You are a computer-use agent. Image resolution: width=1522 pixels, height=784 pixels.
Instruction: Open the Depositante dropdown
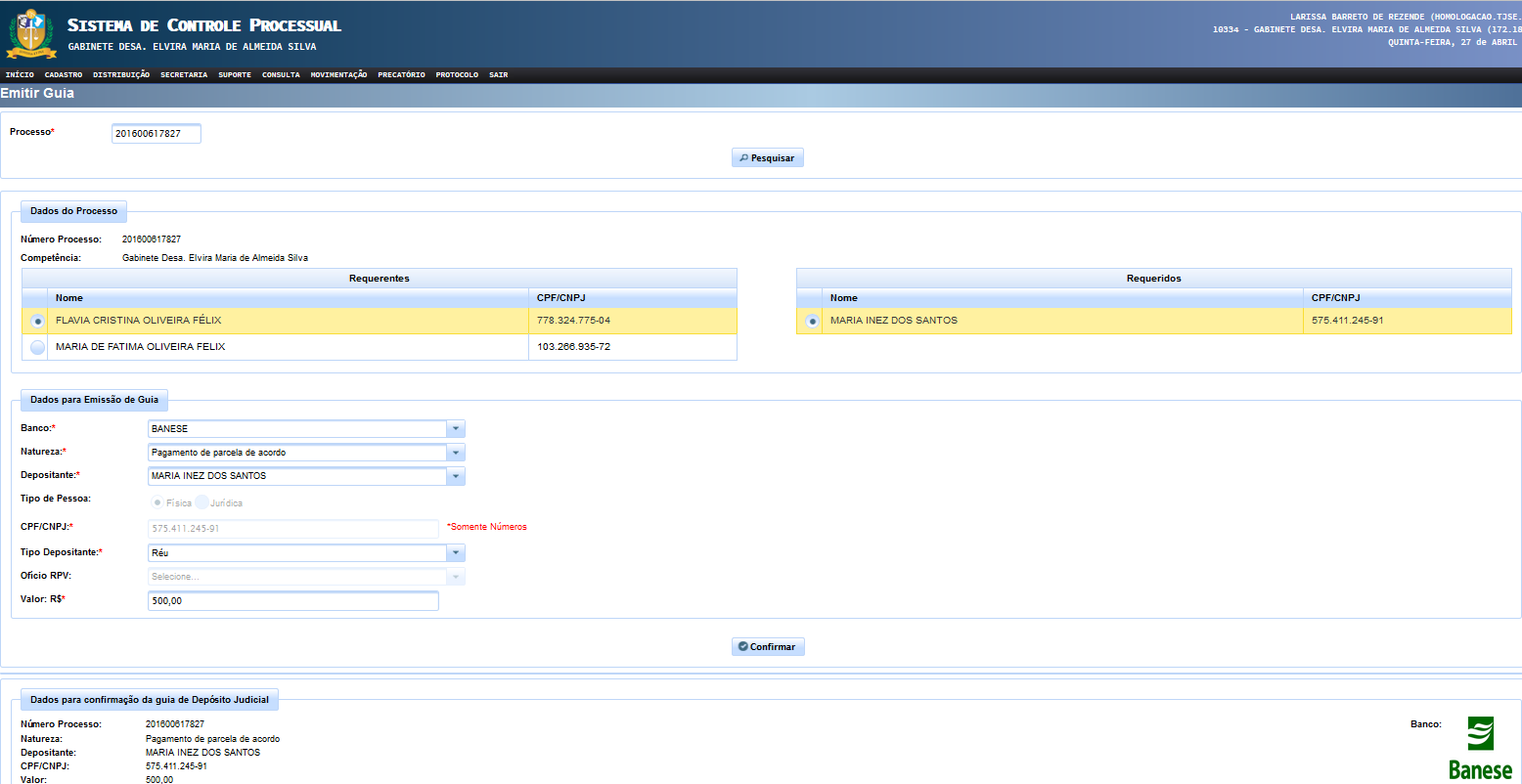[455, 476]
